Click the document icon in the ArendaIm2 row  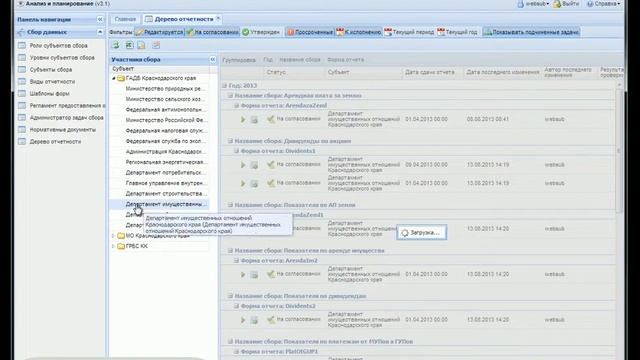(254, 275)
